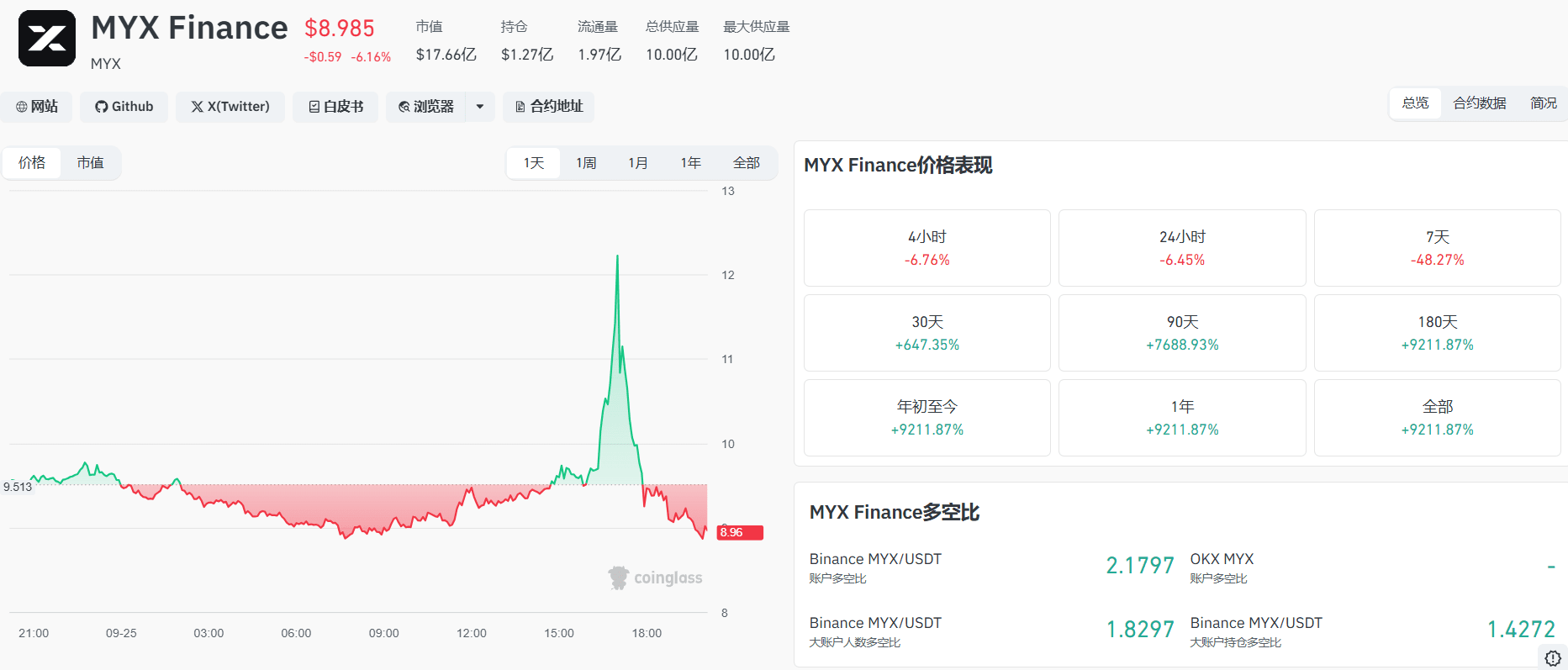
Task: Click the MYX Finance价格表现 heading
Action: pos(898,166)
